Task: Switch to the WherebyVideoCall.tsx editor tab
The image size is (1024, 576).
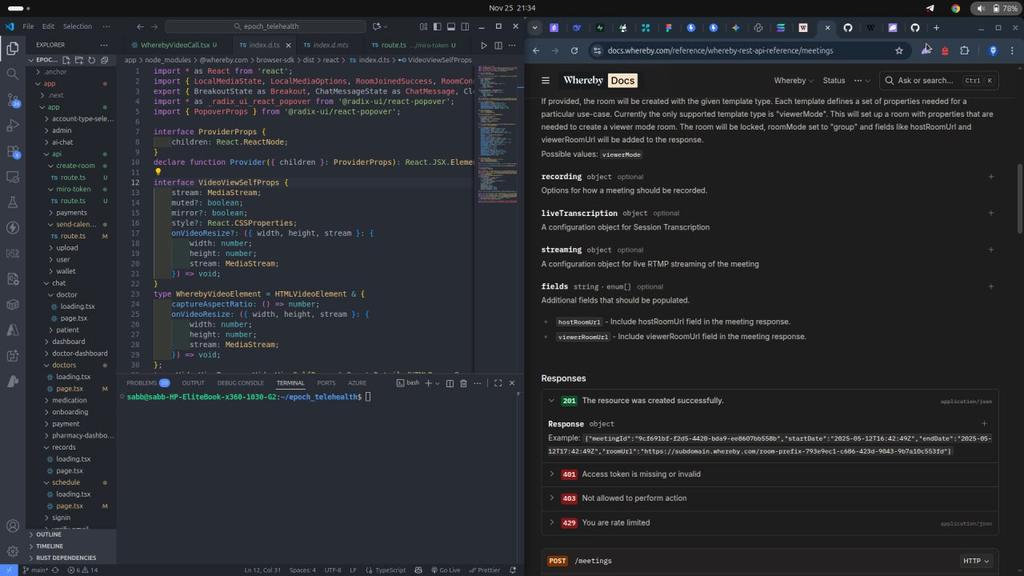Action: pyautogui.click(x=174, y=45)
